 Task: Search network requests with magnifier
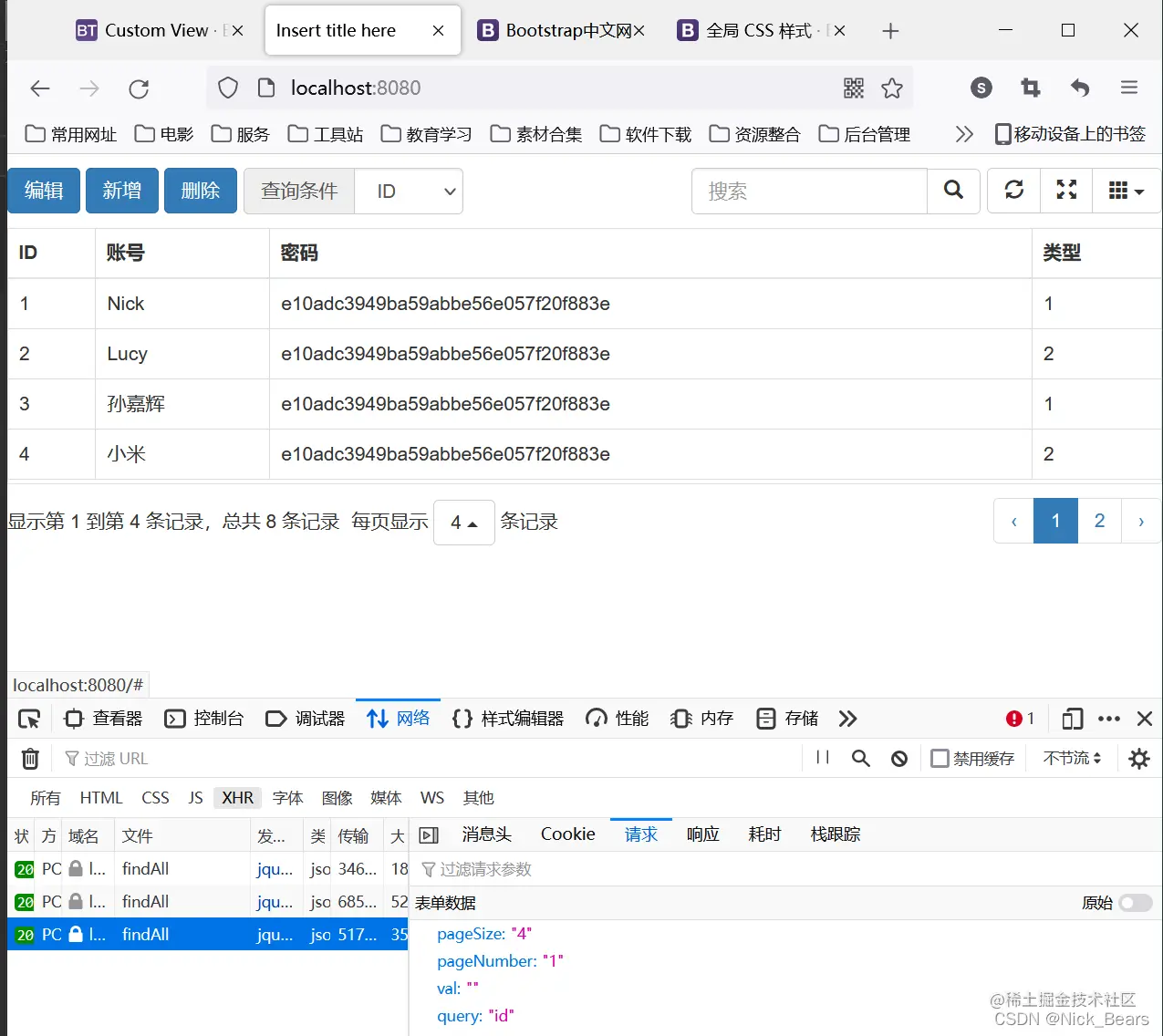coord(861,759)
